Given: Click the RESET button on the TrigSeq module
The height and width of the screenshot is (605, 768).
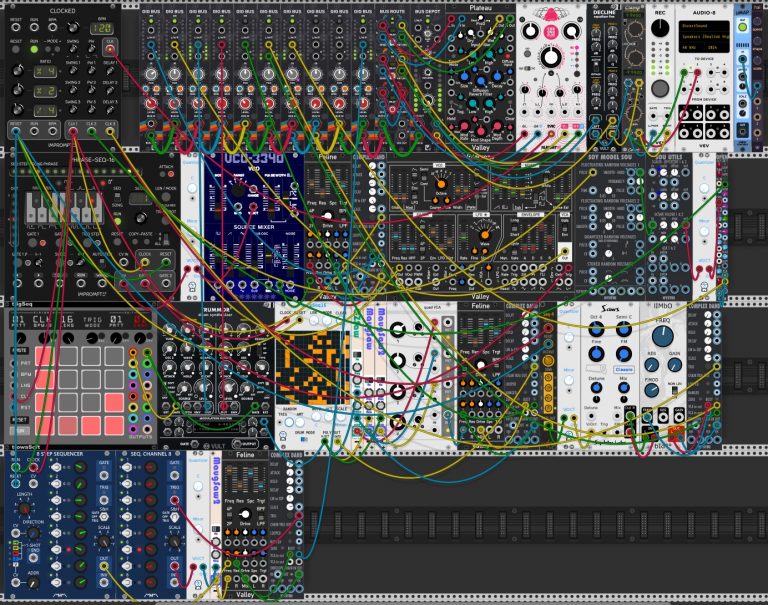Looking at the screenshot, I should click(19, 420).
